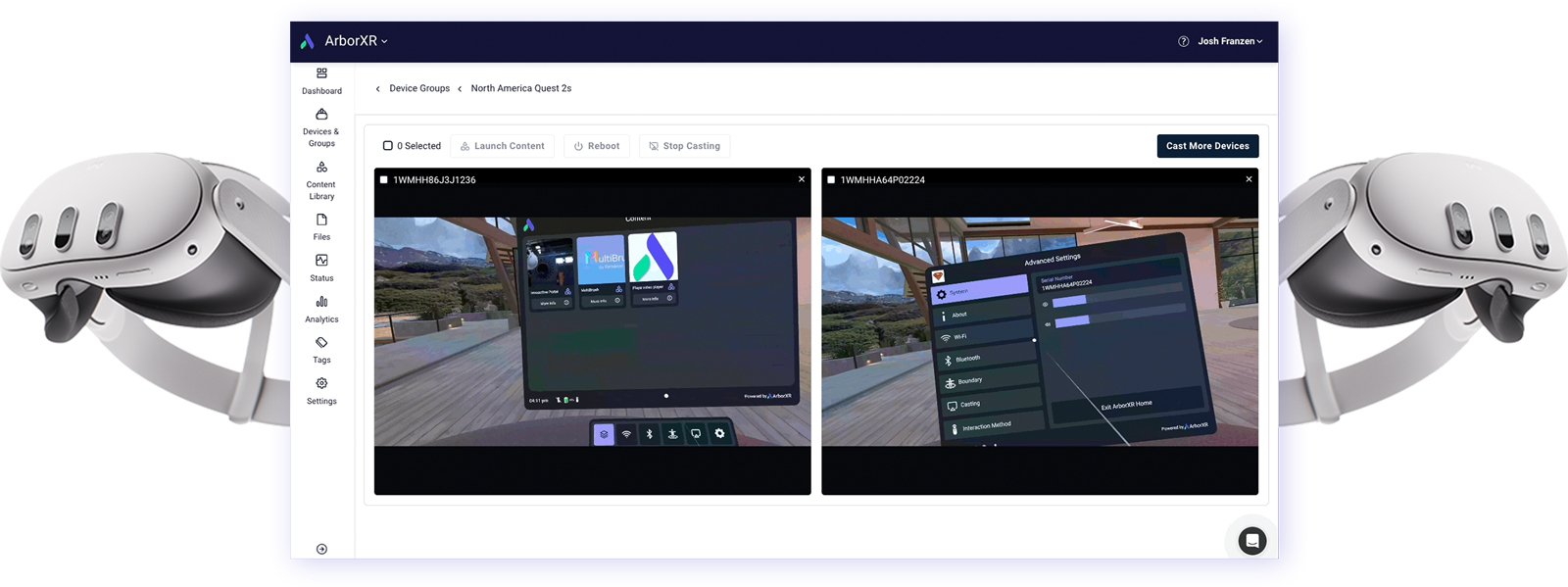Viewport: 1568px width, 587px height.
Task: Click the gear icon in headset toolbar
Action: point(719,433)
